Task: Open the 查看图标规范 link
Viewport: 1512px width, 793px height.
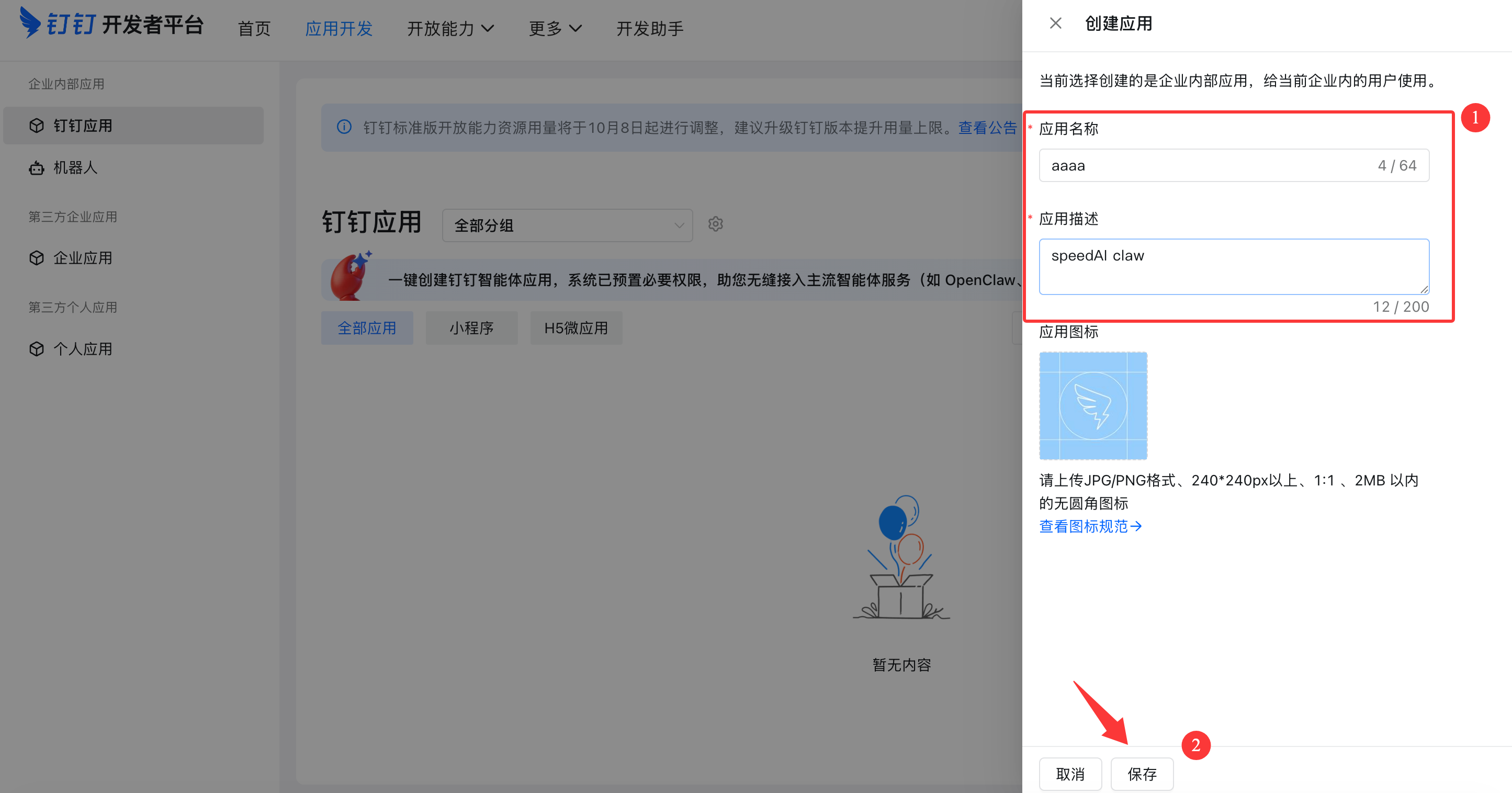Action: pos(1090,527)
